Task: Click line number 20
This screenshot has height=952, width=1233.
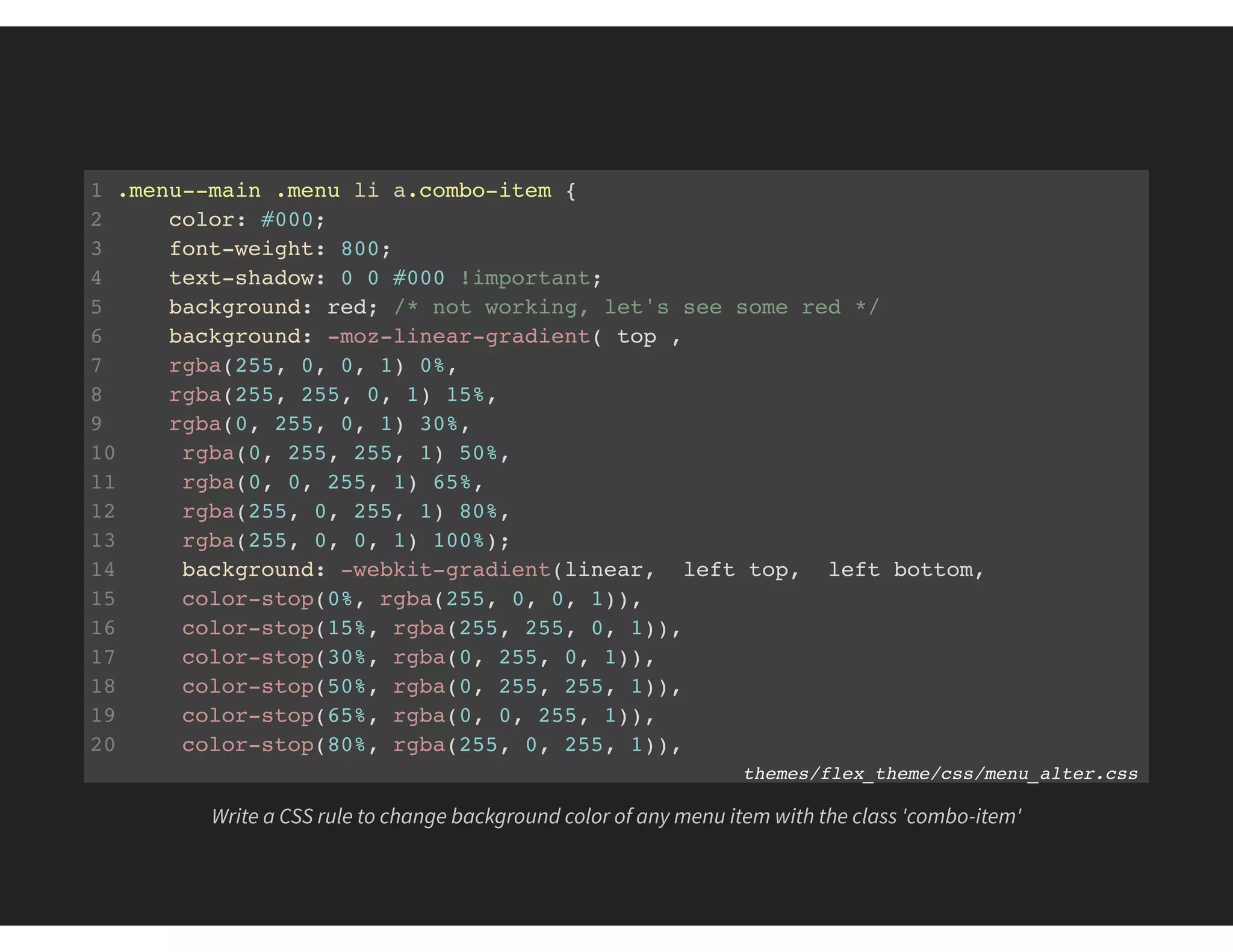Action: point(103,745)
